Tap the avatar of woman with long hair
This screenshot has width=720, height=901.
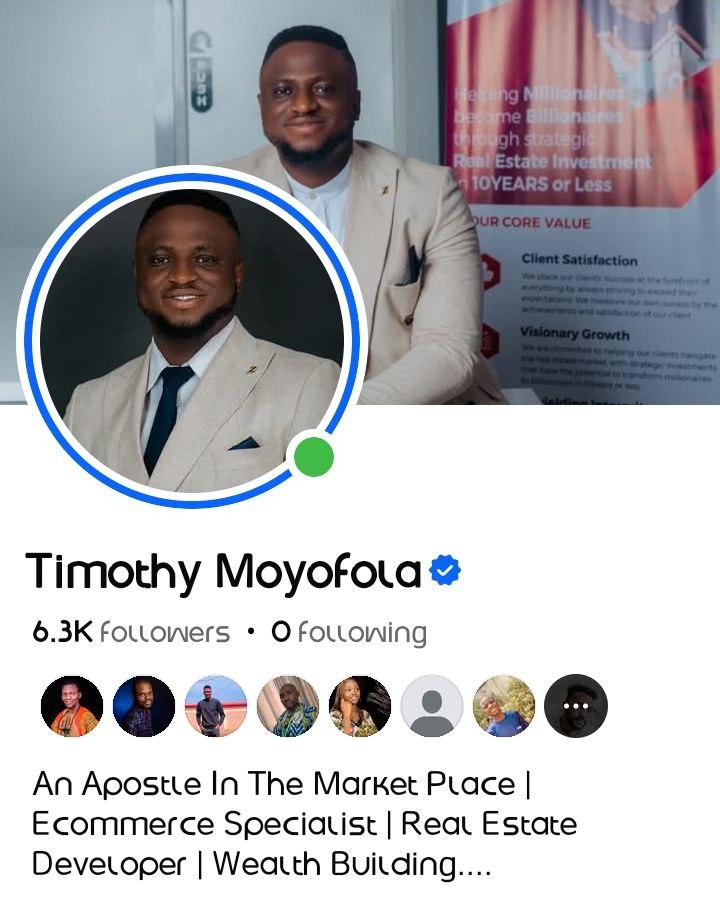pyautogui.click(x=360, y=706)
